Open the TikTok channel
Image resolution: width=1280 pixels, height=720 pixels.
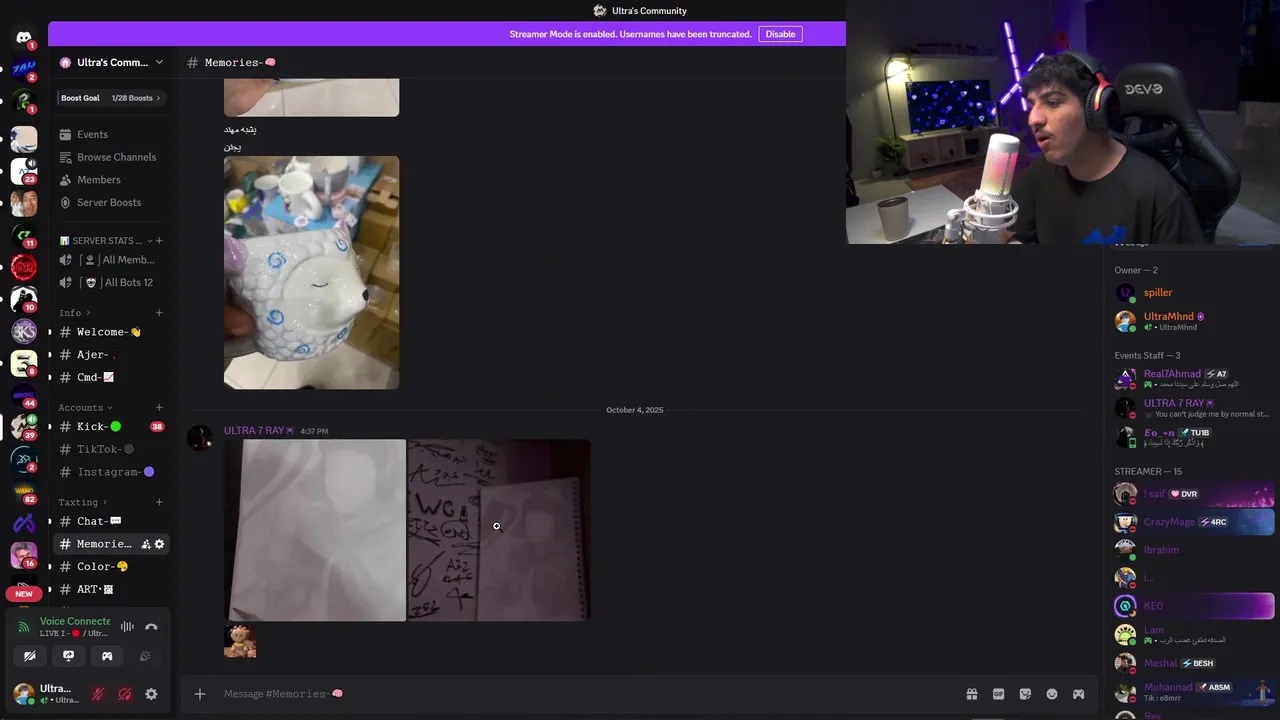(110, 450)
